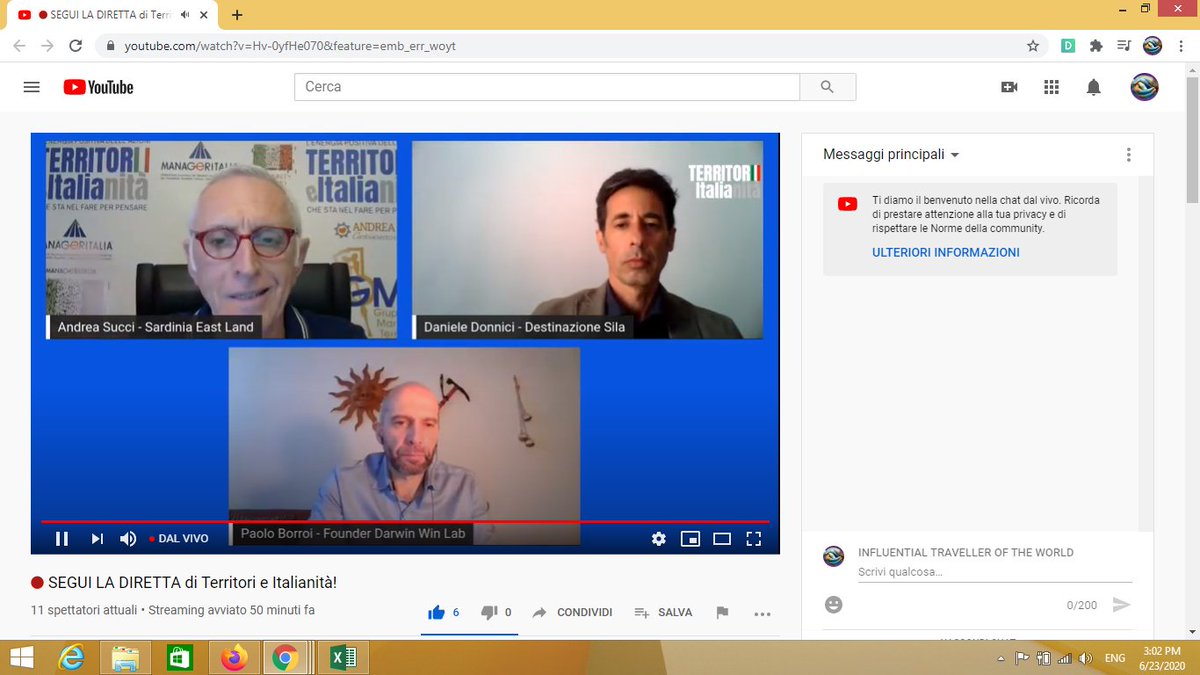Activate miniplayer mode
The height and width of the screenshot is (675, 1200).
tap(690, 538)
